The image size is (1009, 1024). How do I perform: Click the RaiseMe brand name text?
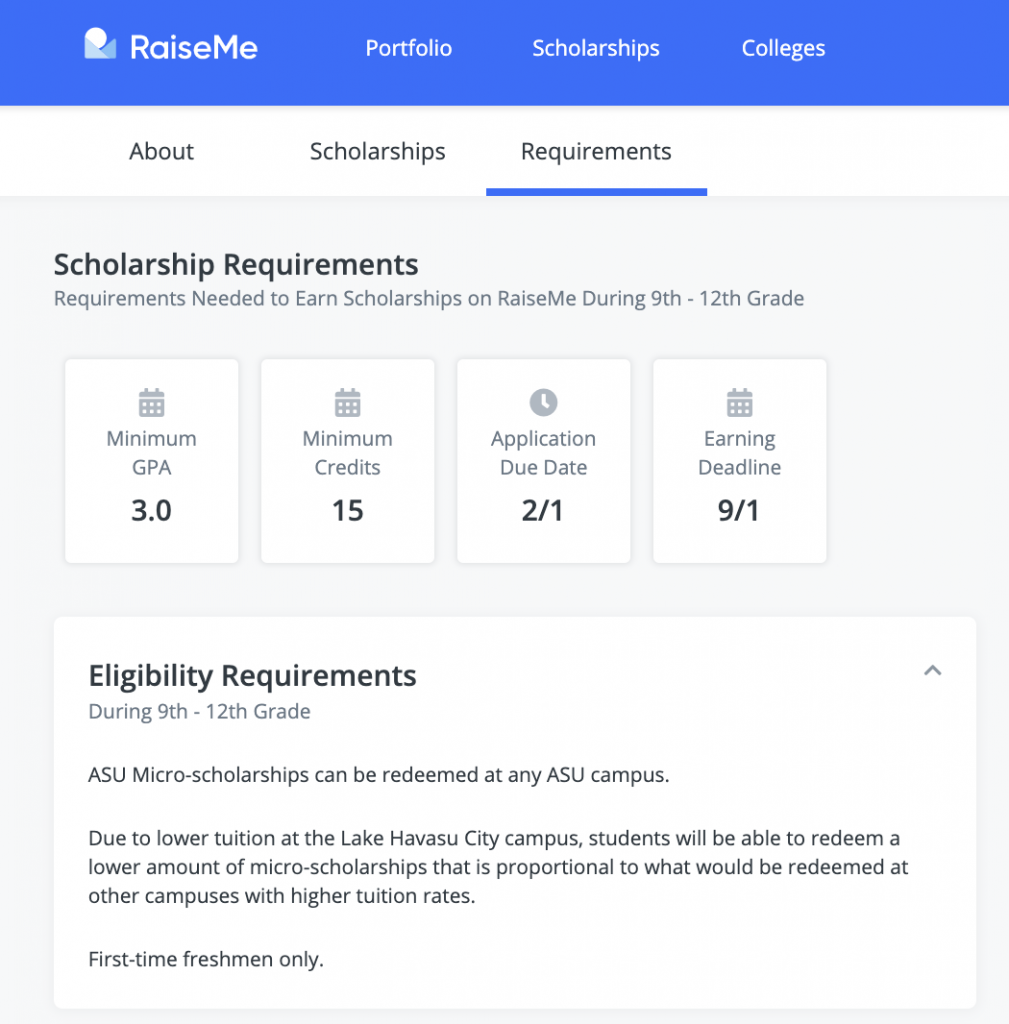(194, 47)
